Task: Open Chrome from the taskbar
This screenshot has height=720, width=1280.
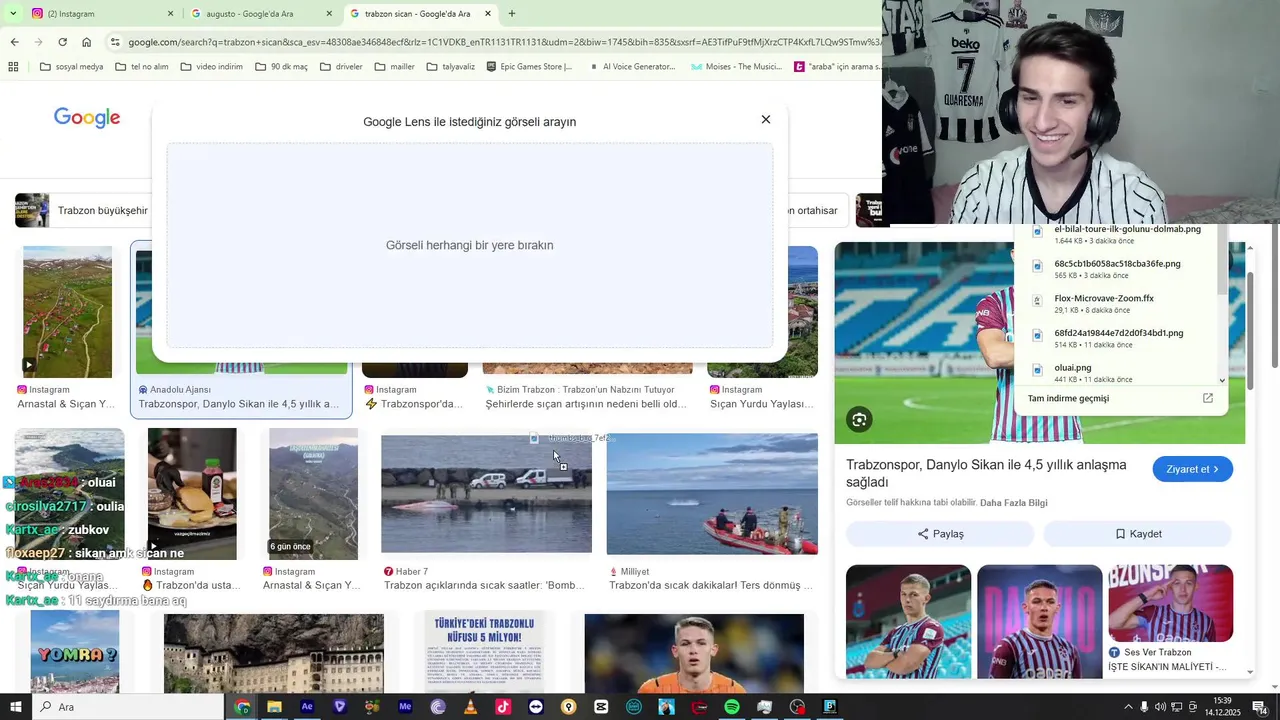Action: (x=242, y=707)
